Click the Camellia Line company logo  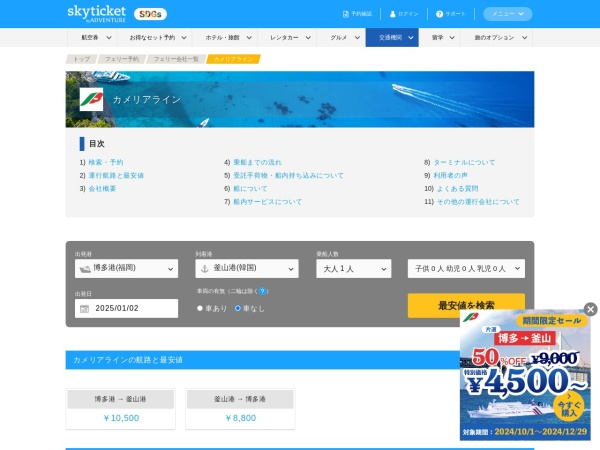91,99
